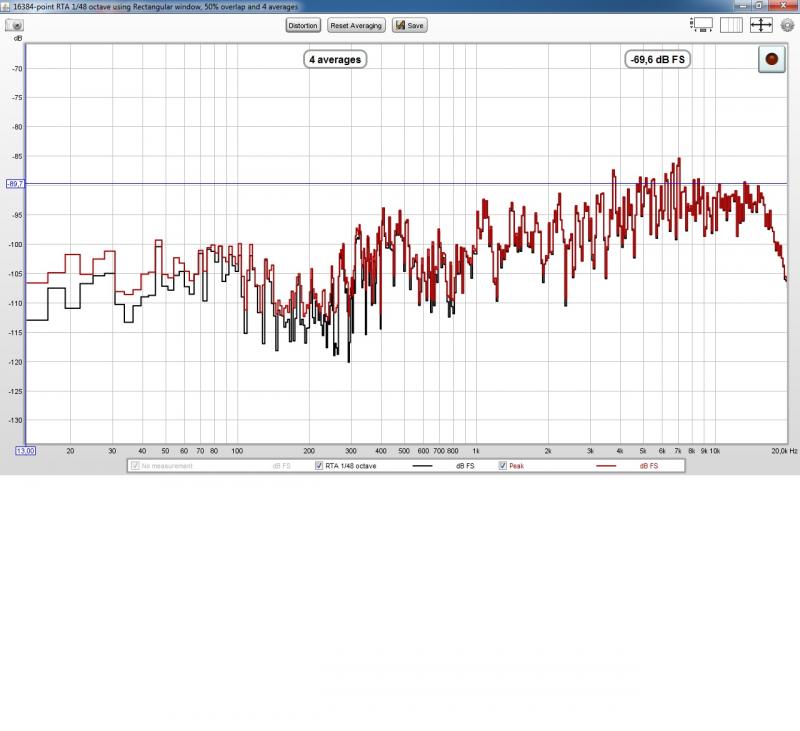Image resolution: width=800 pixels, height=731 pixels.
Task: Click the 4 averages indicator label
Action: (335, 60)
